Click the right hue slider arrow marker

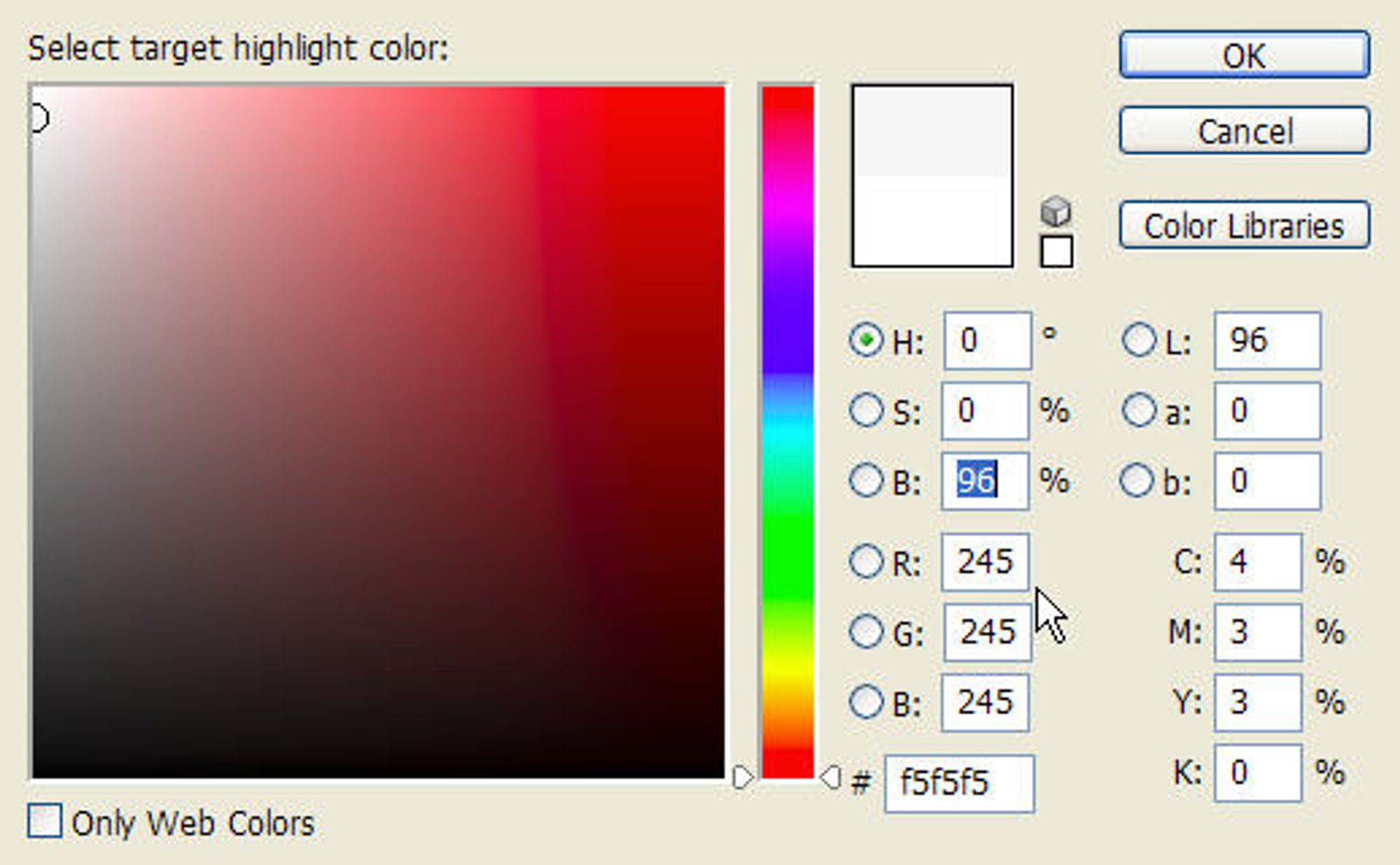click(x=830, y=777)
